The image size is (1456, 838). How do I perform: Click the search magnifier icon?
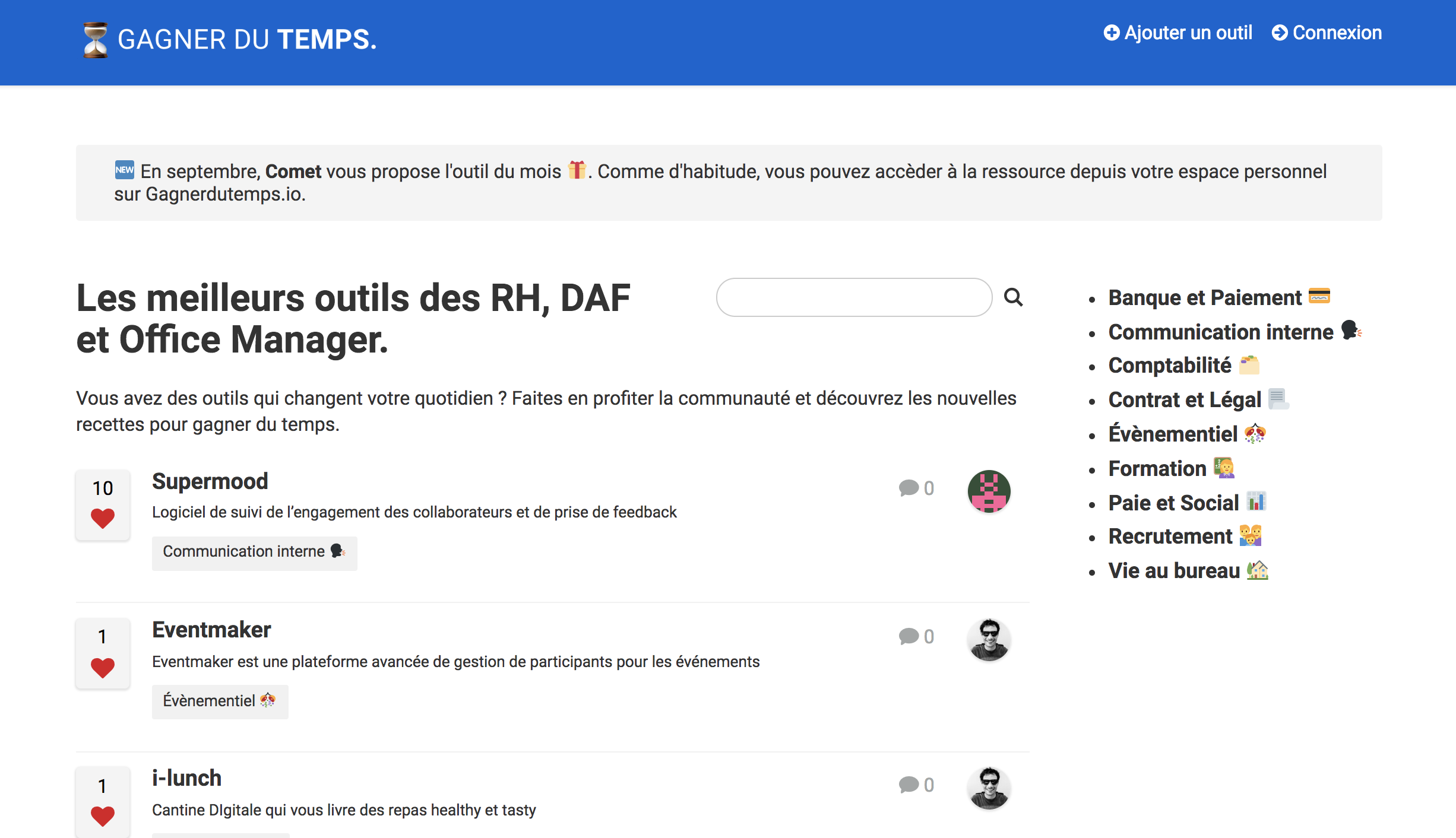(1013, 297)
